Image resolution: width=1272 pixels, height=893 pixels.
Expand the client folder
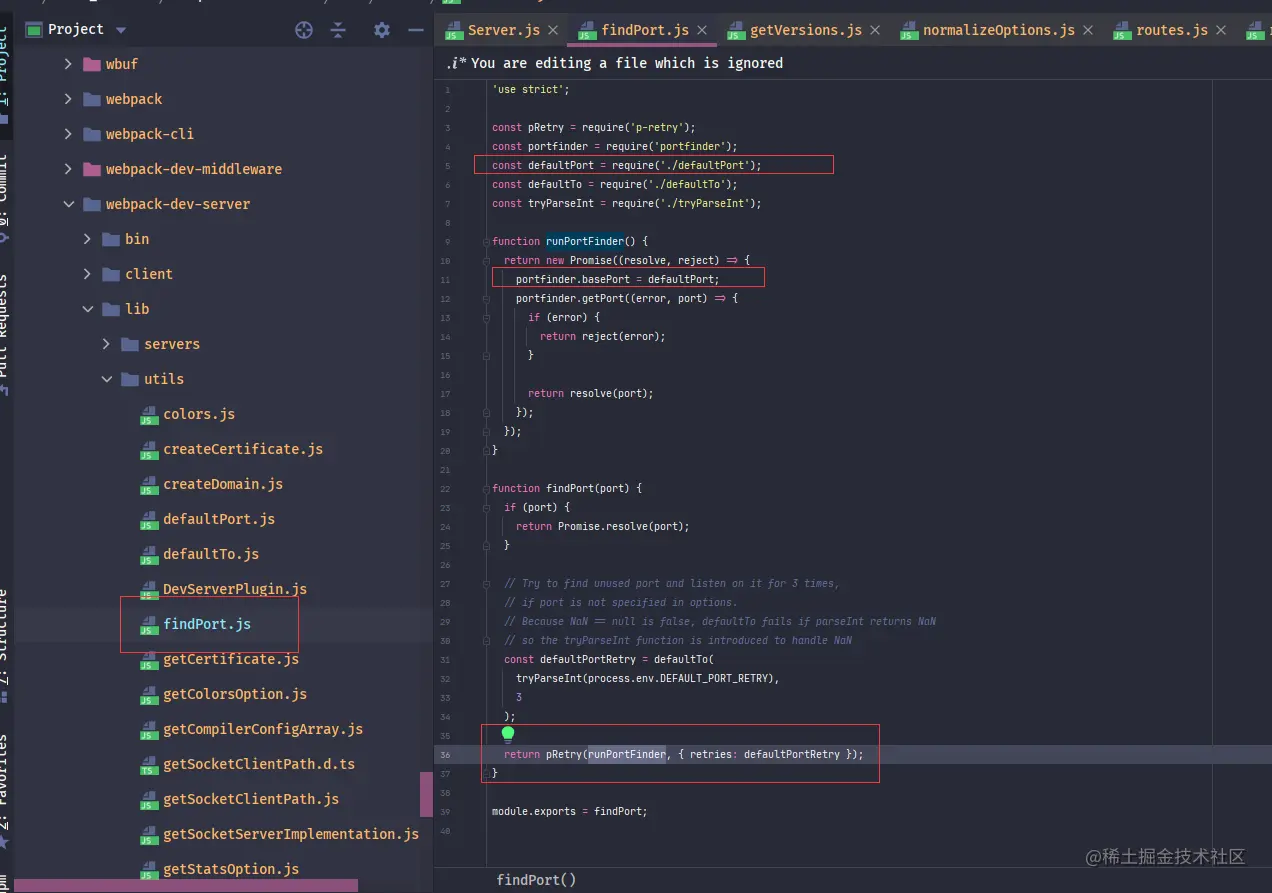(87, 274)
